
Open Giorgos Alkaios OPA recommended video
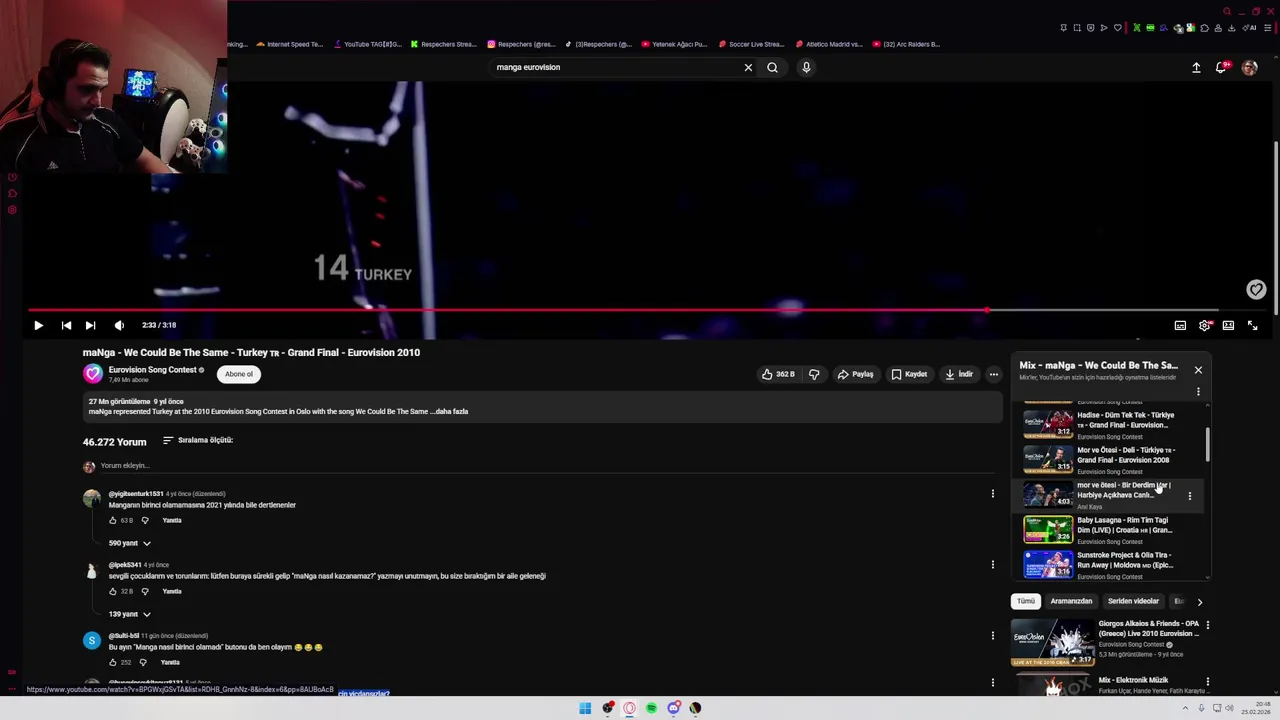pyautogui.click(x=1105, y=642)
